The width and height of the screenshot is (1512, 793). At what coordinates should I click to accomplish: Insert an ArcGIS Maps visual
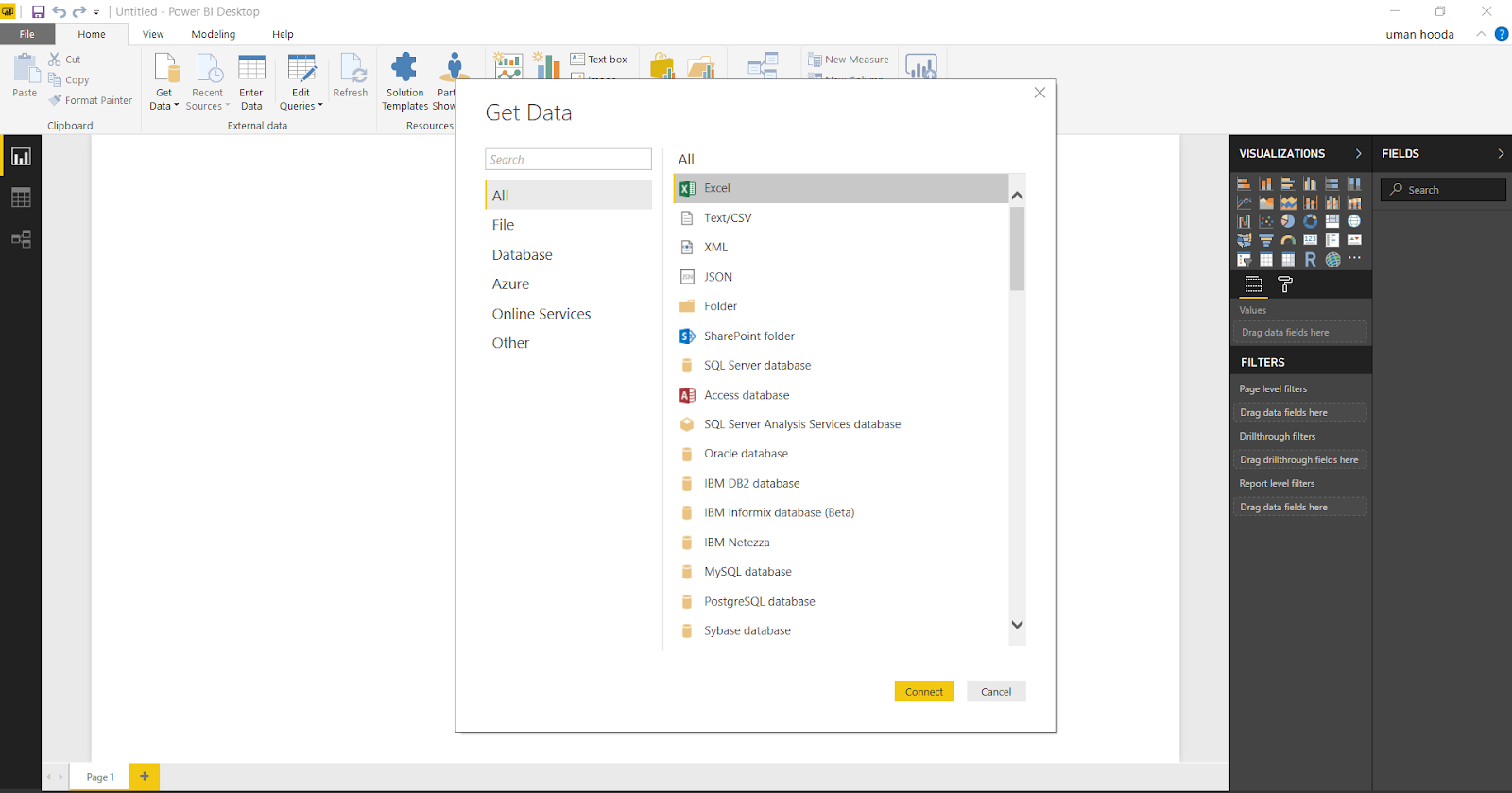(x=1332, y=259)
